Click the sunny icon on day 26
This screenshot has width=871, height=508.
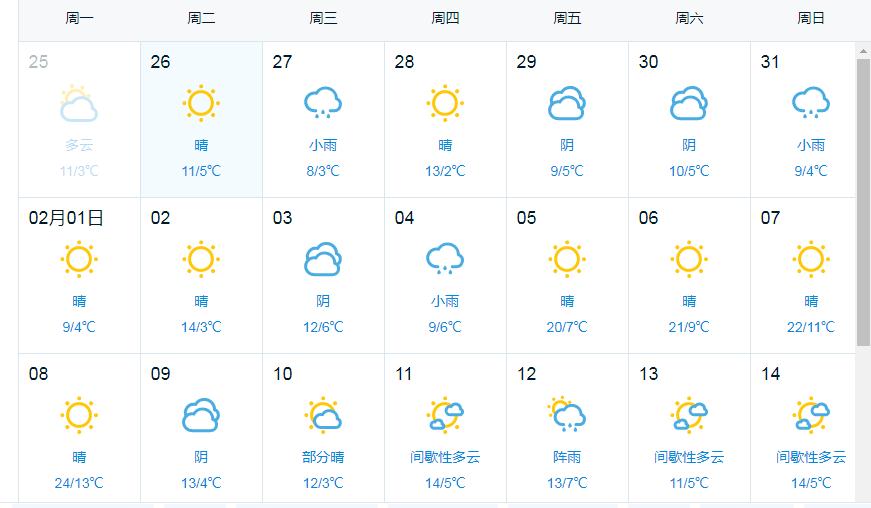coord(201,103)
